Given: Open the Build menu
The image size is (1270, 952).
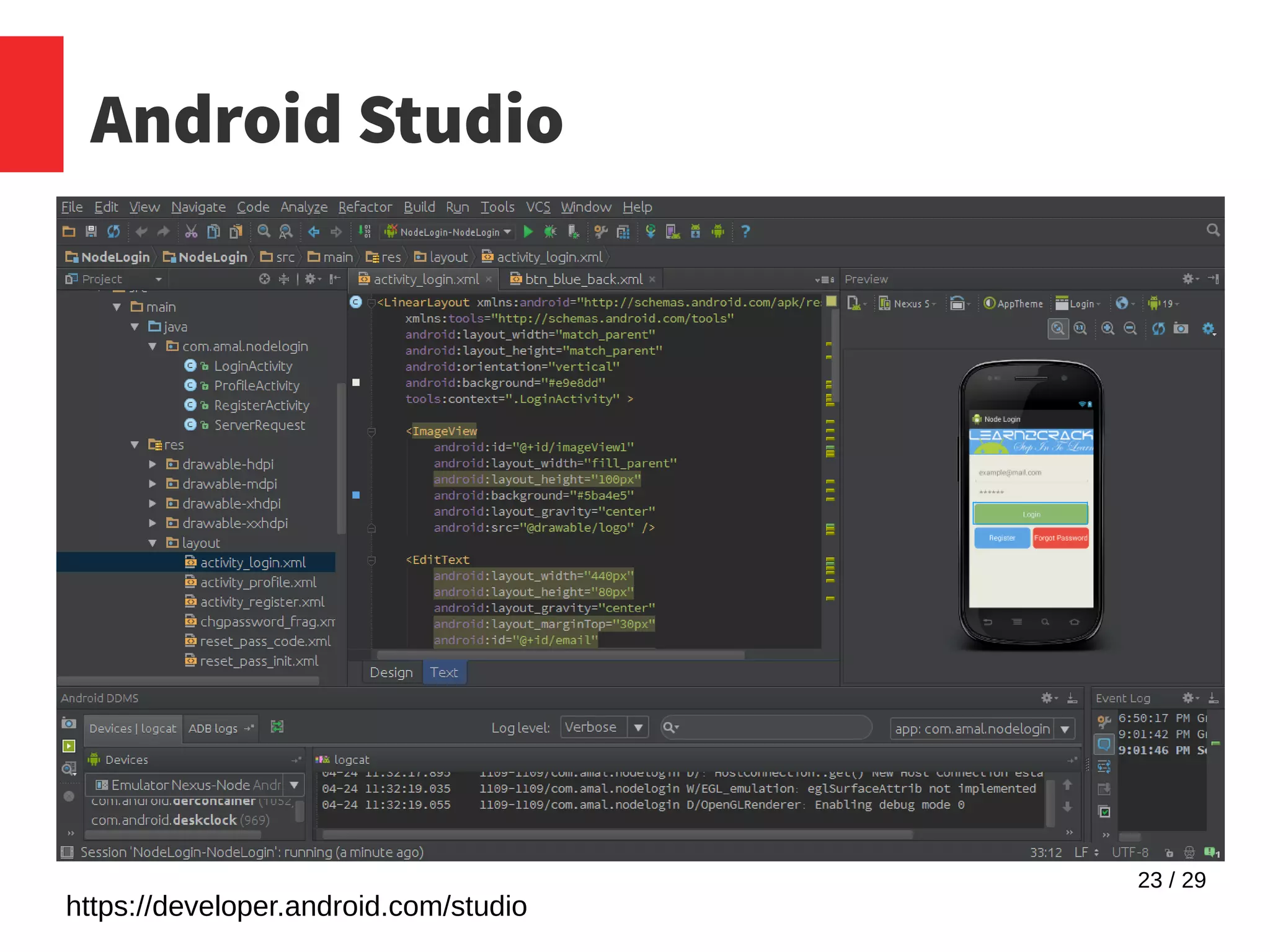Looking at the screenshot, I should point(419,207).
